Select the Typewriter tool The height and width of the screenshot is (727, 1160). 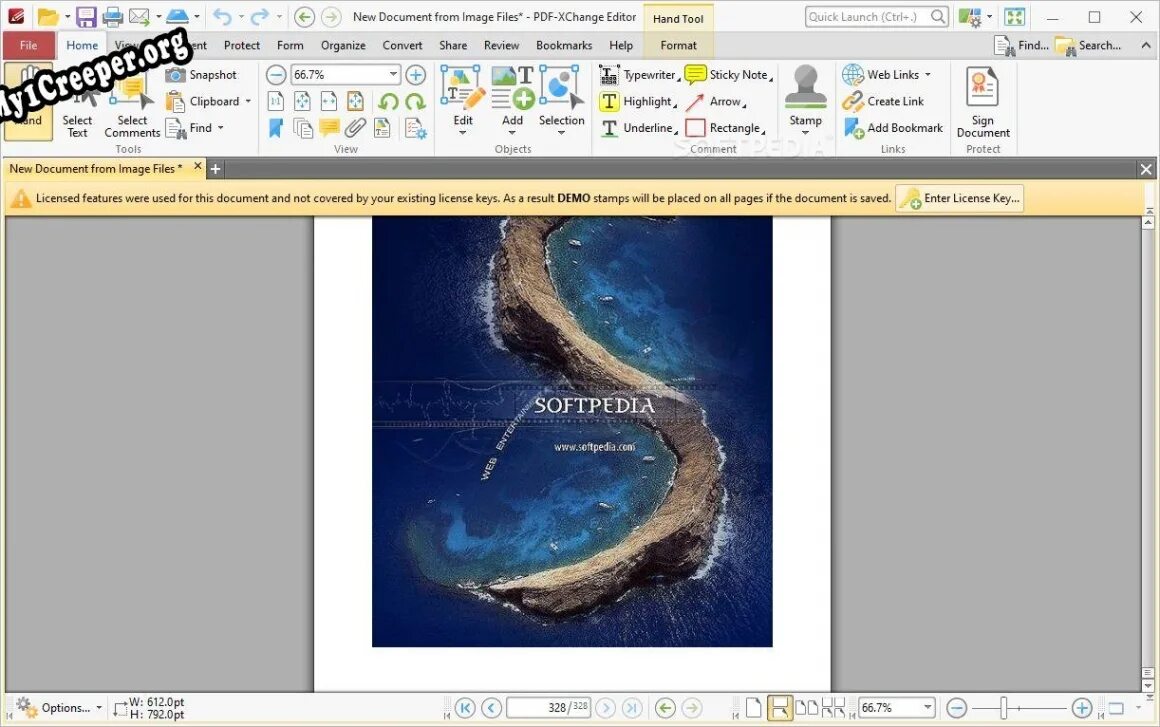coord(639,75)
